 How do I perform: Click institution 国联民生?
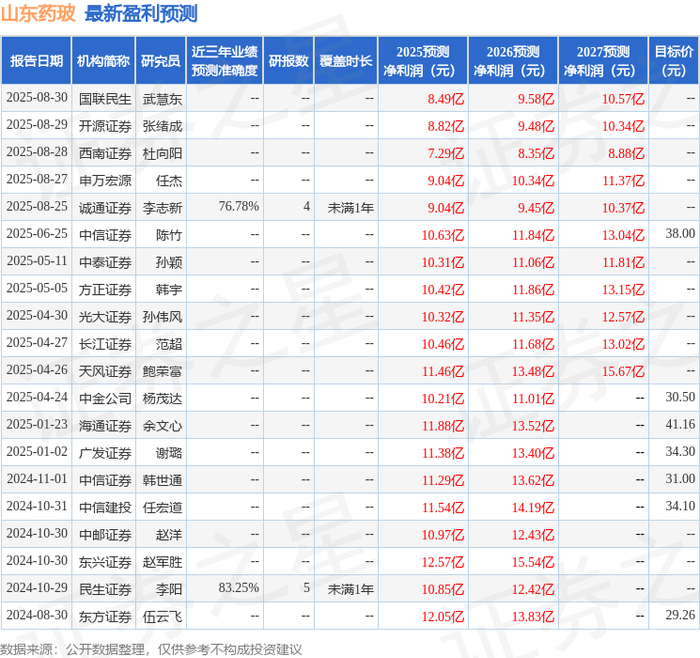tap(105, 99)
